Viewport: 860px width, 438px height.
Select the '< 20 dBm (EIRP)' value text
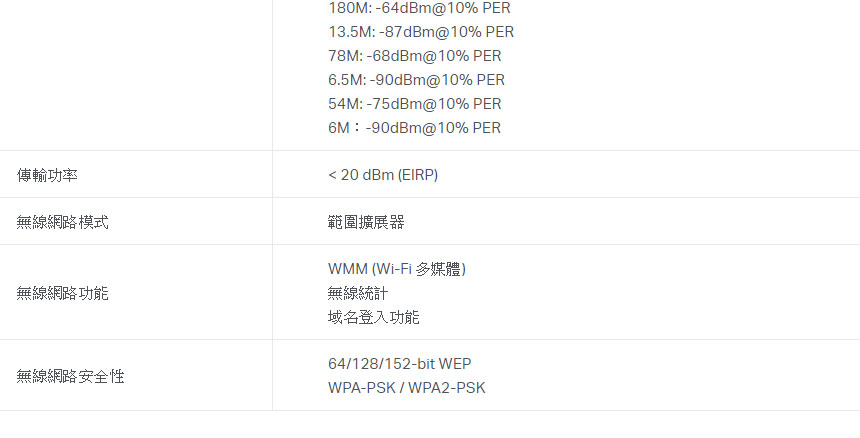(x=383, y=175)
